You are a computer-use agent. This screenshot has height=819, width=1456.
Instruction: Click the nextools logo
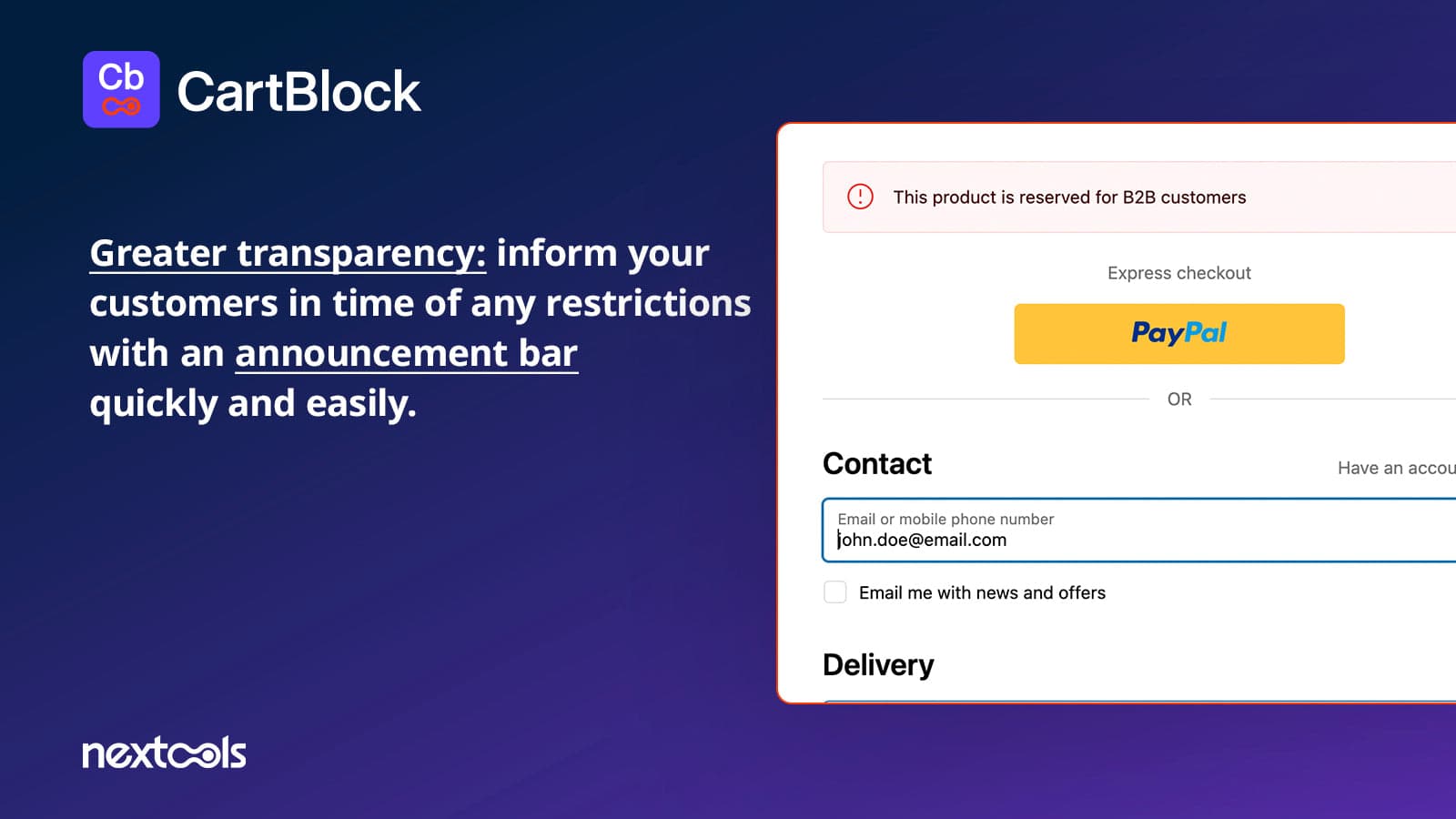click(164, 753)
